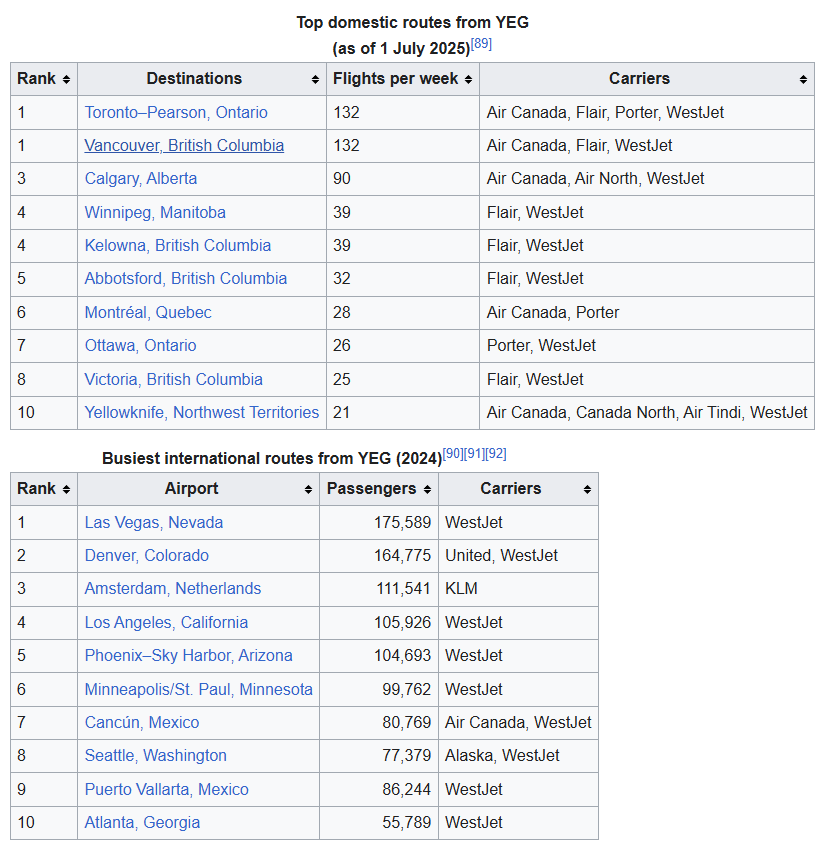Open the Las Vegas, Nevada link
This screenshot has width=829, height=862.
[154, 522]
